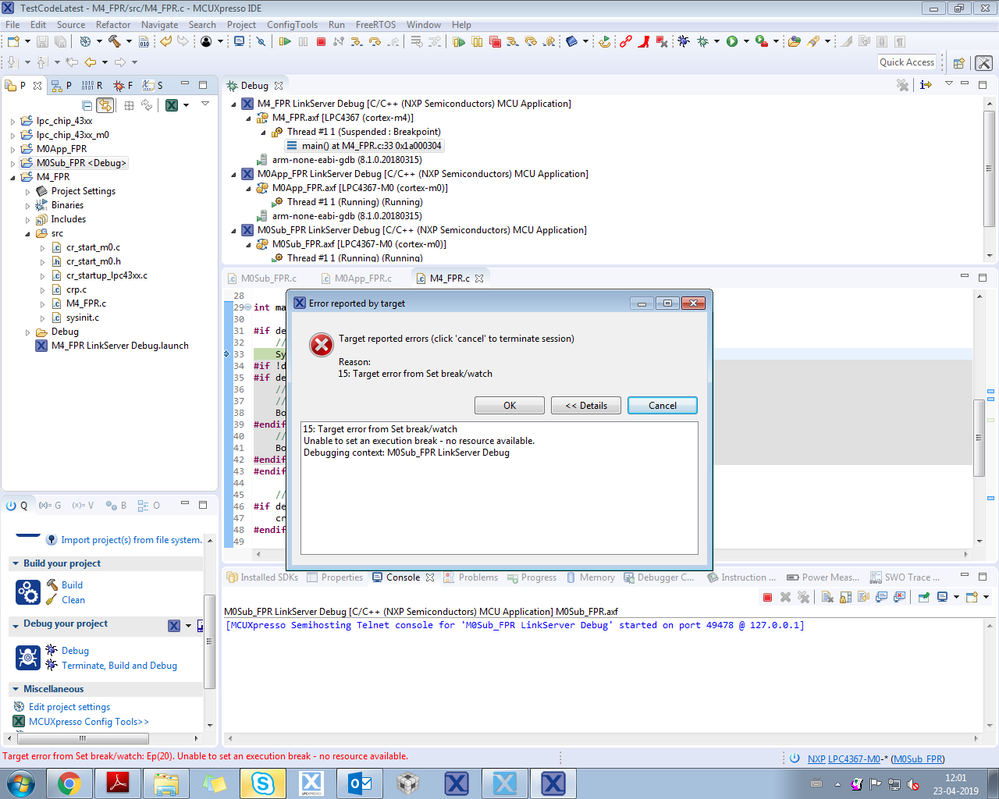Select the M4_FPR.c file in the tree
This screenshot has width=999, height=799.
[x=85, y=303]
